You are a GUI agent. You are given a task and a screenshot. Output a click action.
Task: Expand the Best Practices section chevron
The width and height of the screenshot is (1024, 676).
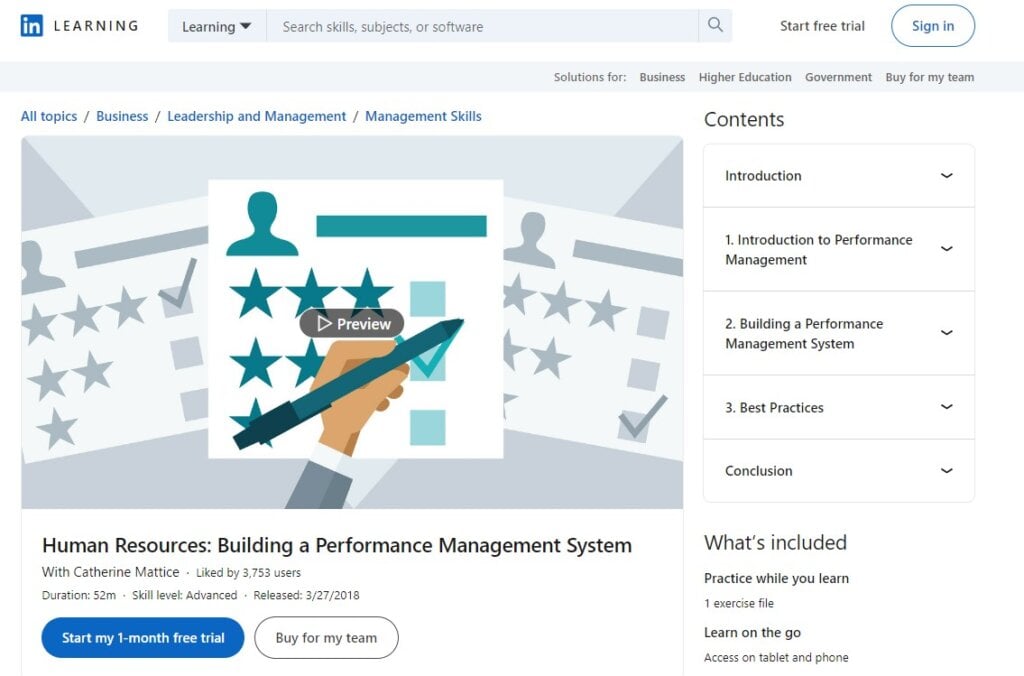(946, 407)
